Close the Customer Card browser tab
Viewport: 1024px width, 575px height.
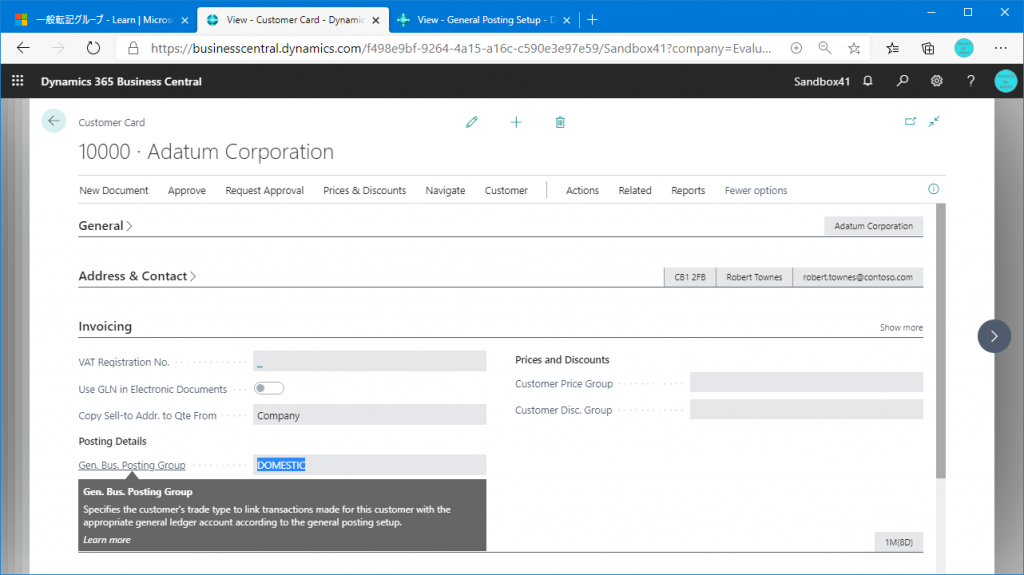[x=376, y=20]
